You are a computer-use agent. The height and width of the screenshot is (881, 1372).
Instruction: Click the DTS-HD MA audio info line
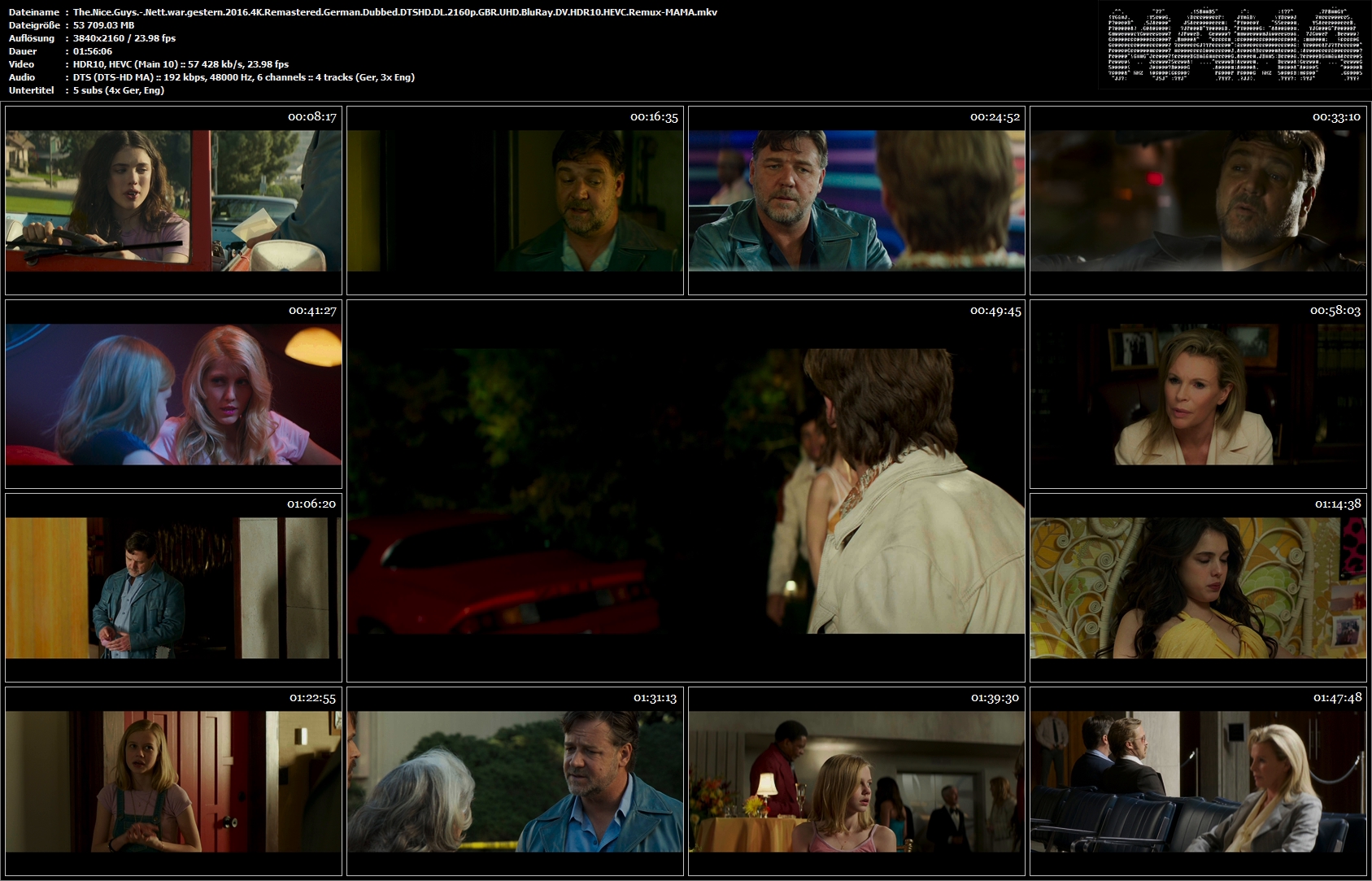[x=244, y=77]
